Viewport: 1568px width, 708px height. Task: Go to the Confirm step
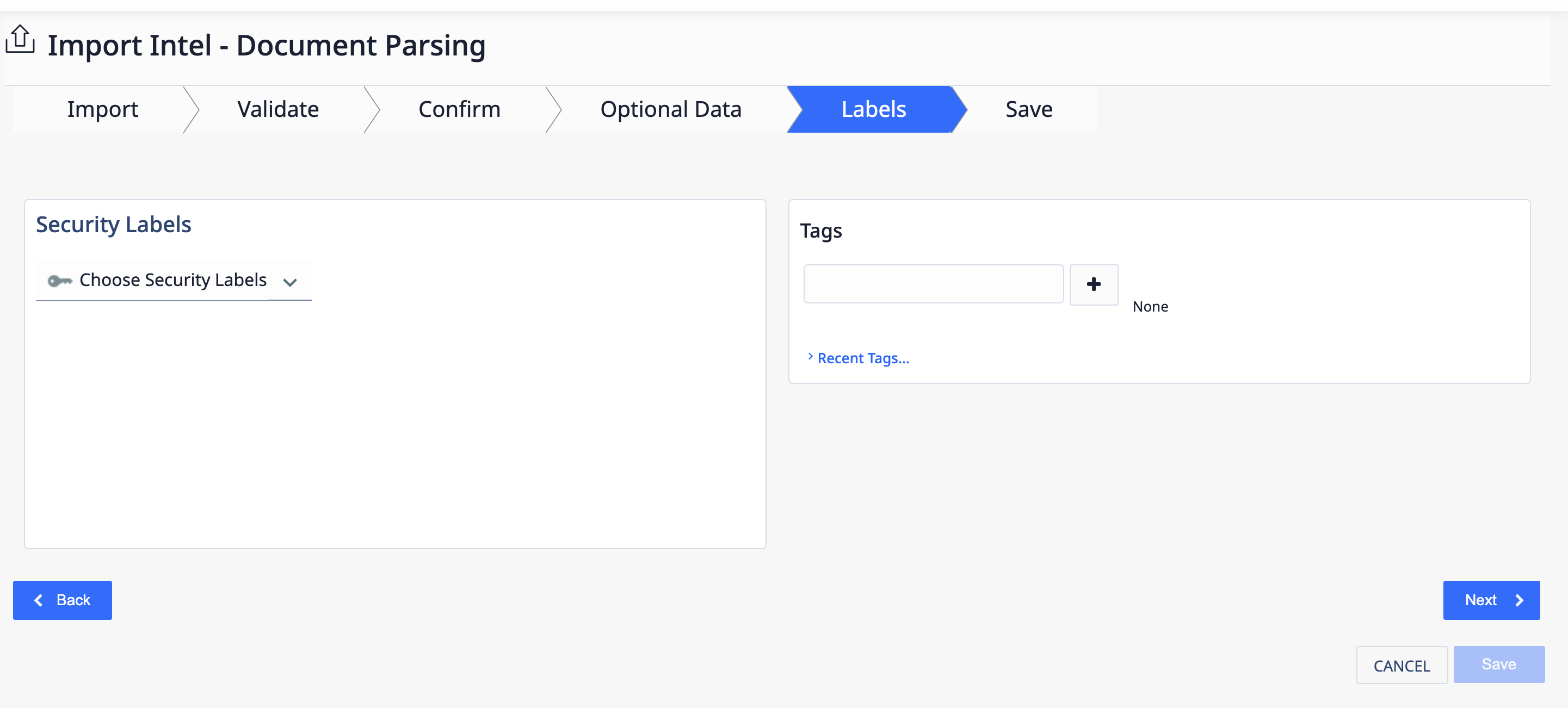click(460, 109)
